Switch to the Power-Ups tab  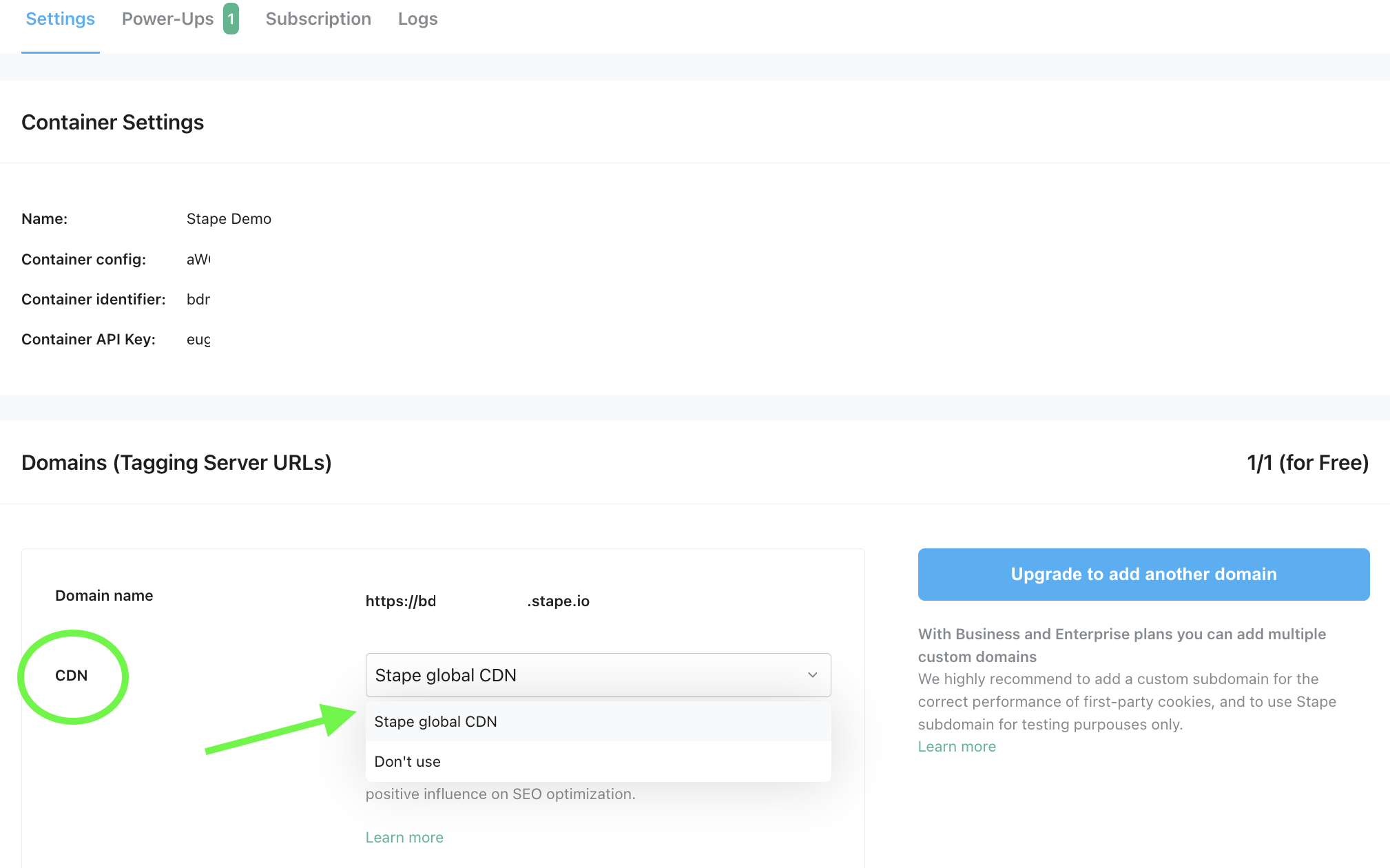pyautogui.click(x=167, y=19)
